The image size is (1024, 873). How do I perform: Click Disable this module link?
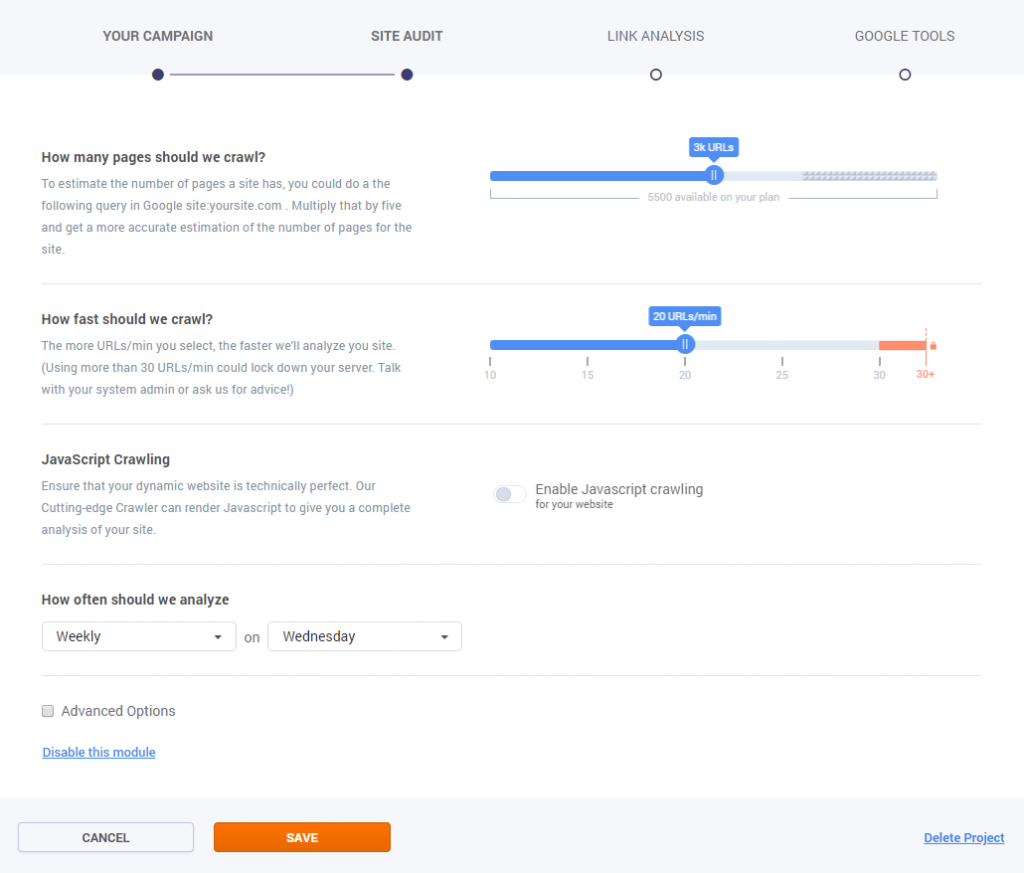pyautogui.click(x=99, y=752)
